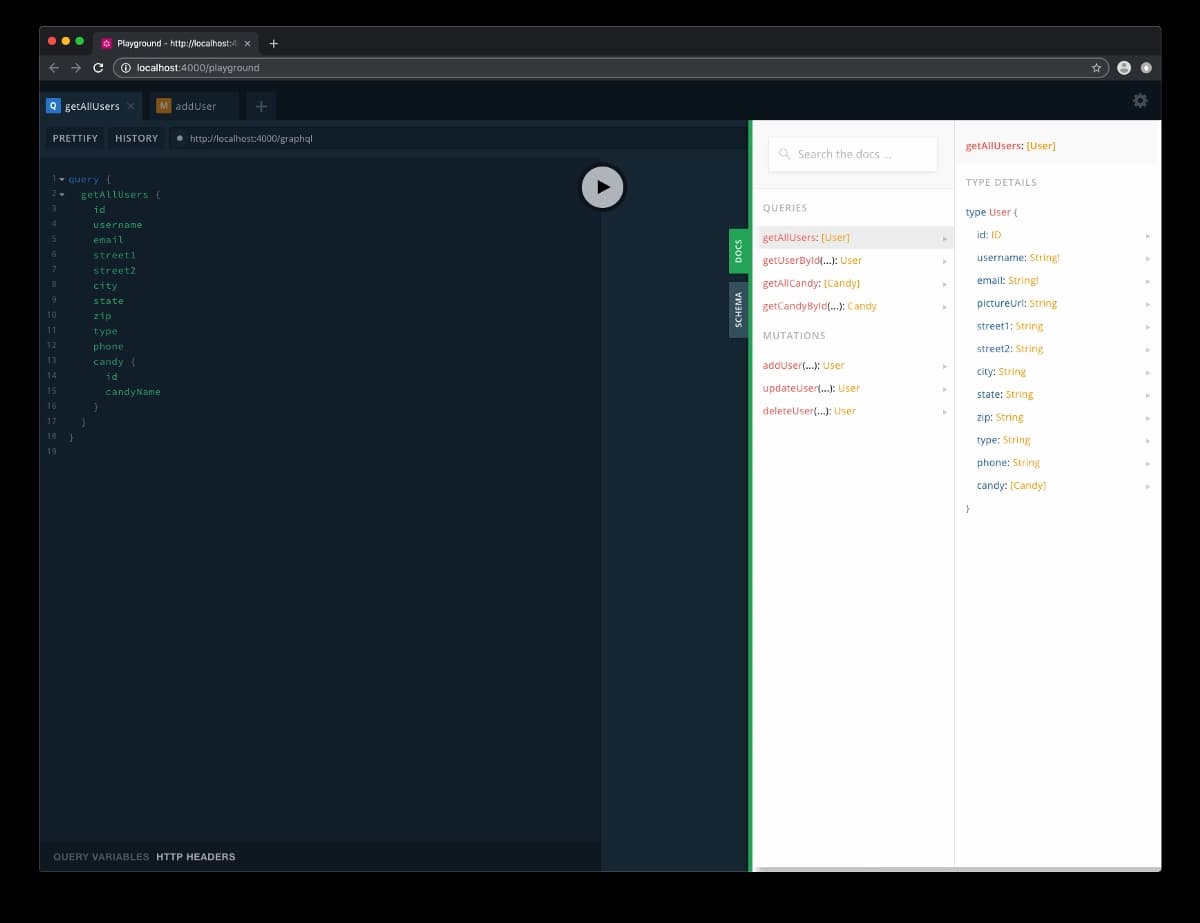Viewport: 1200px width, 923px height.
Task: Execute the query with the Play button
Action: 602,186
